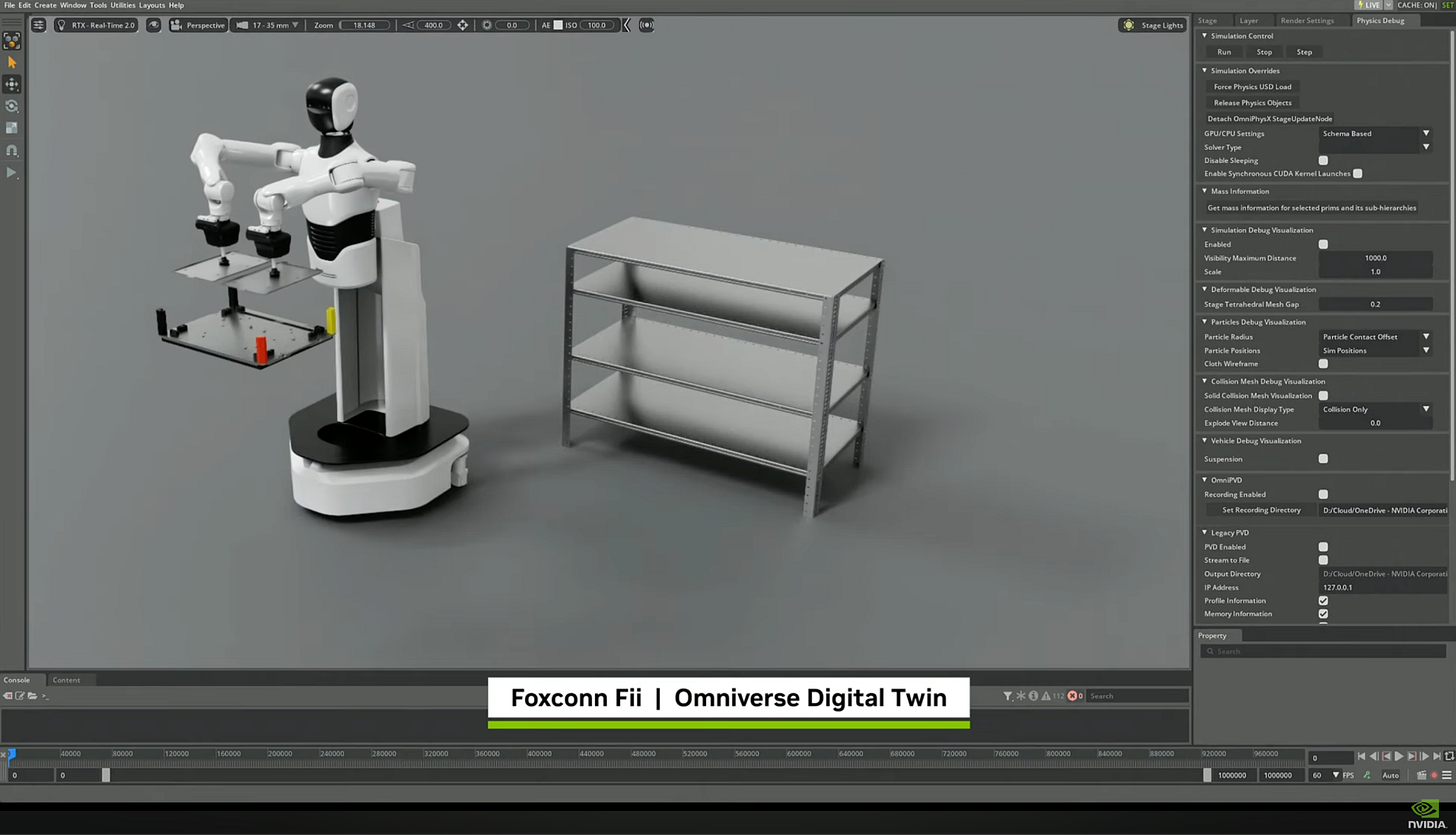Open the viewport show/hide eye menu
This screenshot has width=1456, height=835.
point(153,25)
